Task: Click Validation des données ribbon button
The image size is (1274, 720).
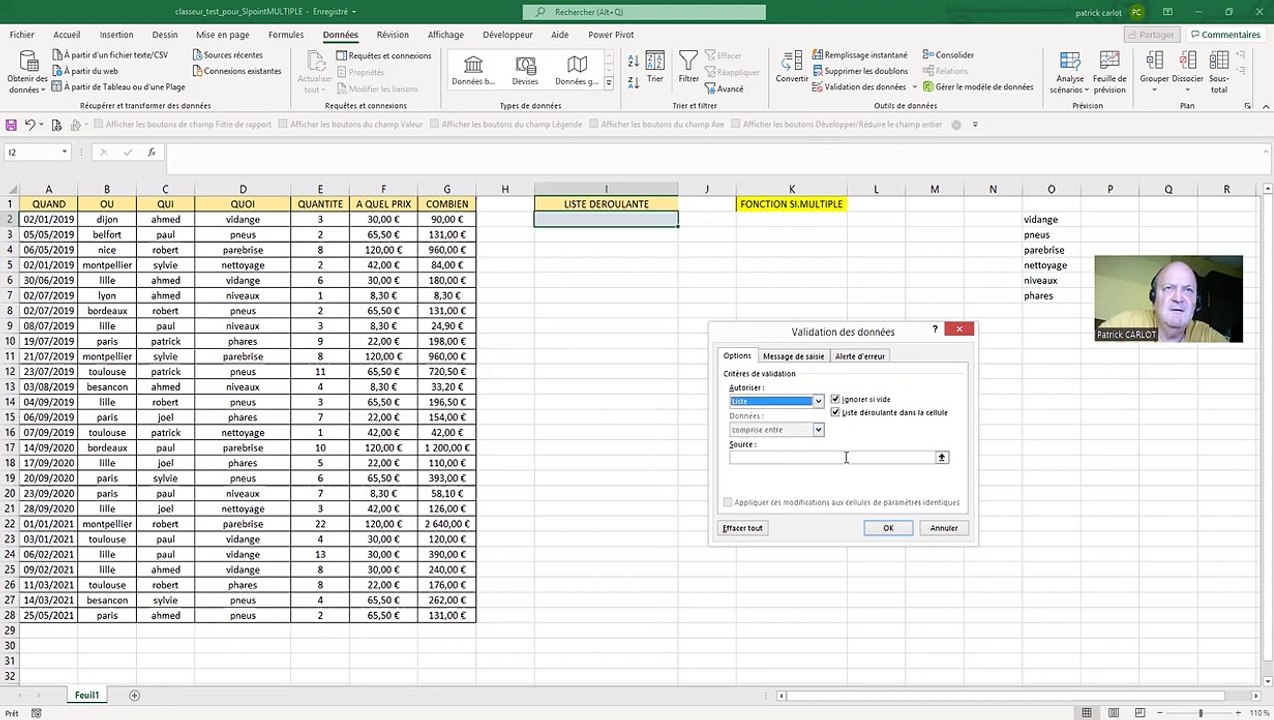Action: (x=858, y=87)
